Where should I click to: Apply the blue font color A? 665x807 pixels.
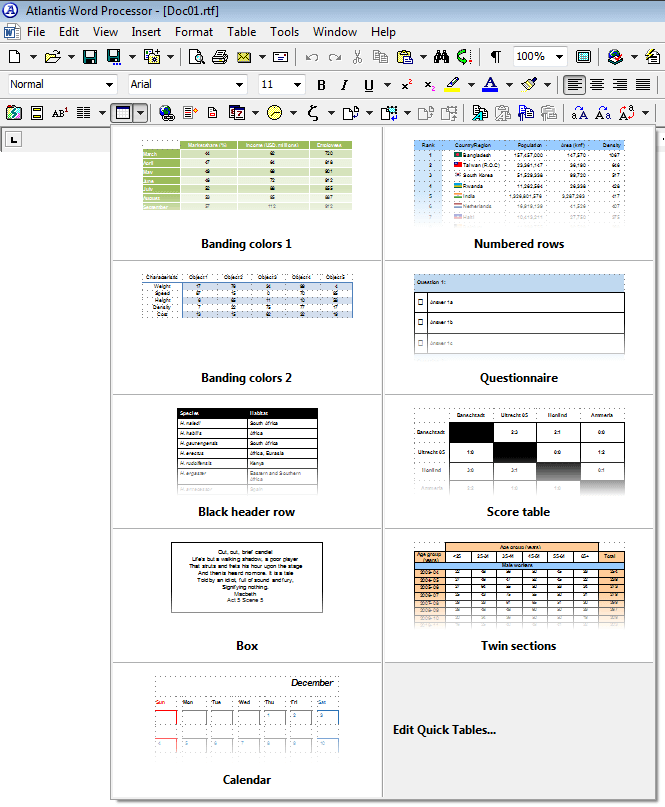[x=490, y=84]
